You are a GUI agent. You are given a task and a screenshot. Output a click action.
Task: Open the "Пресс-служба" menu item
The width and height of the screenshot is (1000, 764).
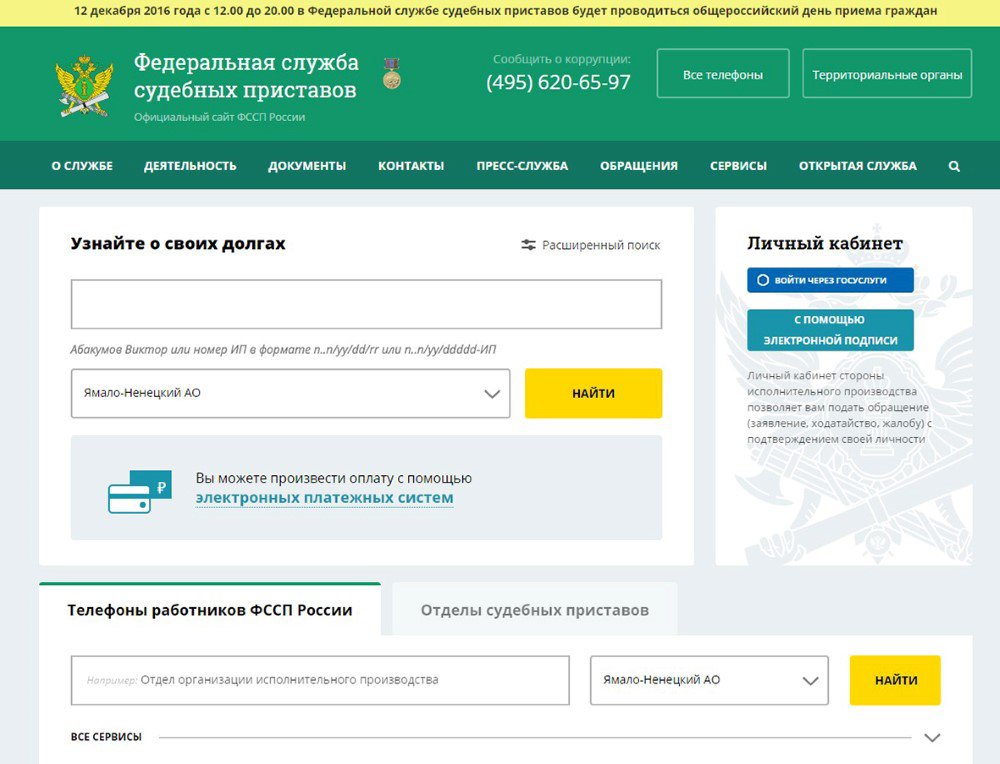coord(522,166)
